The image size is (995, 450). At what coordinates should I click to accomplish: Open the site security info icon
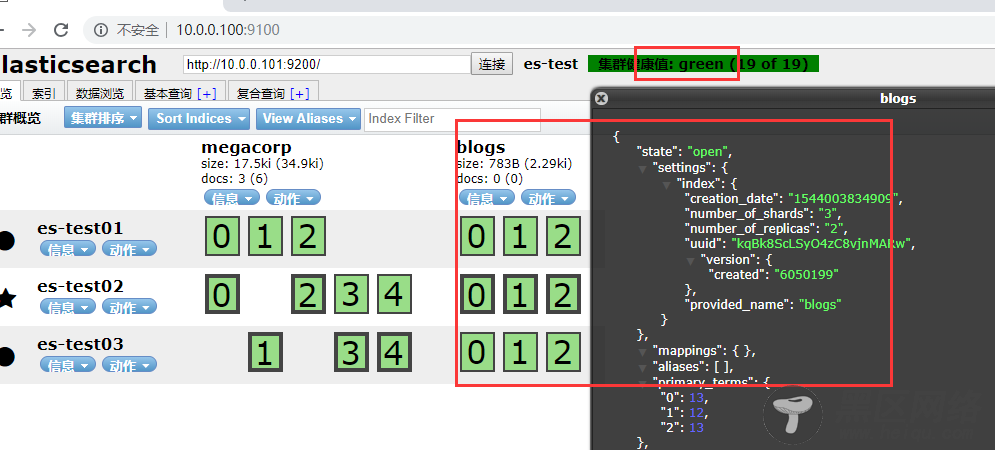click(100, 30)
